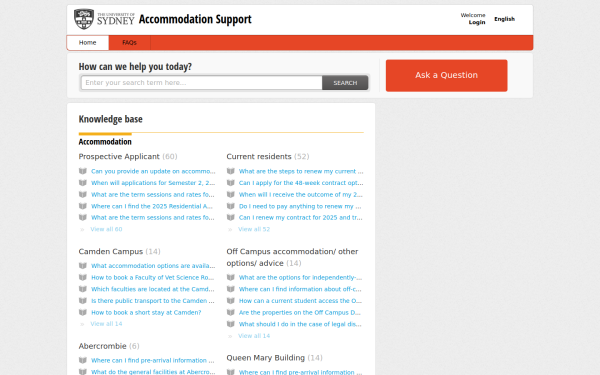
Task: Click book icon beside 'How to book a Faculty of Vet'
Action: click(x=83, y=277)
